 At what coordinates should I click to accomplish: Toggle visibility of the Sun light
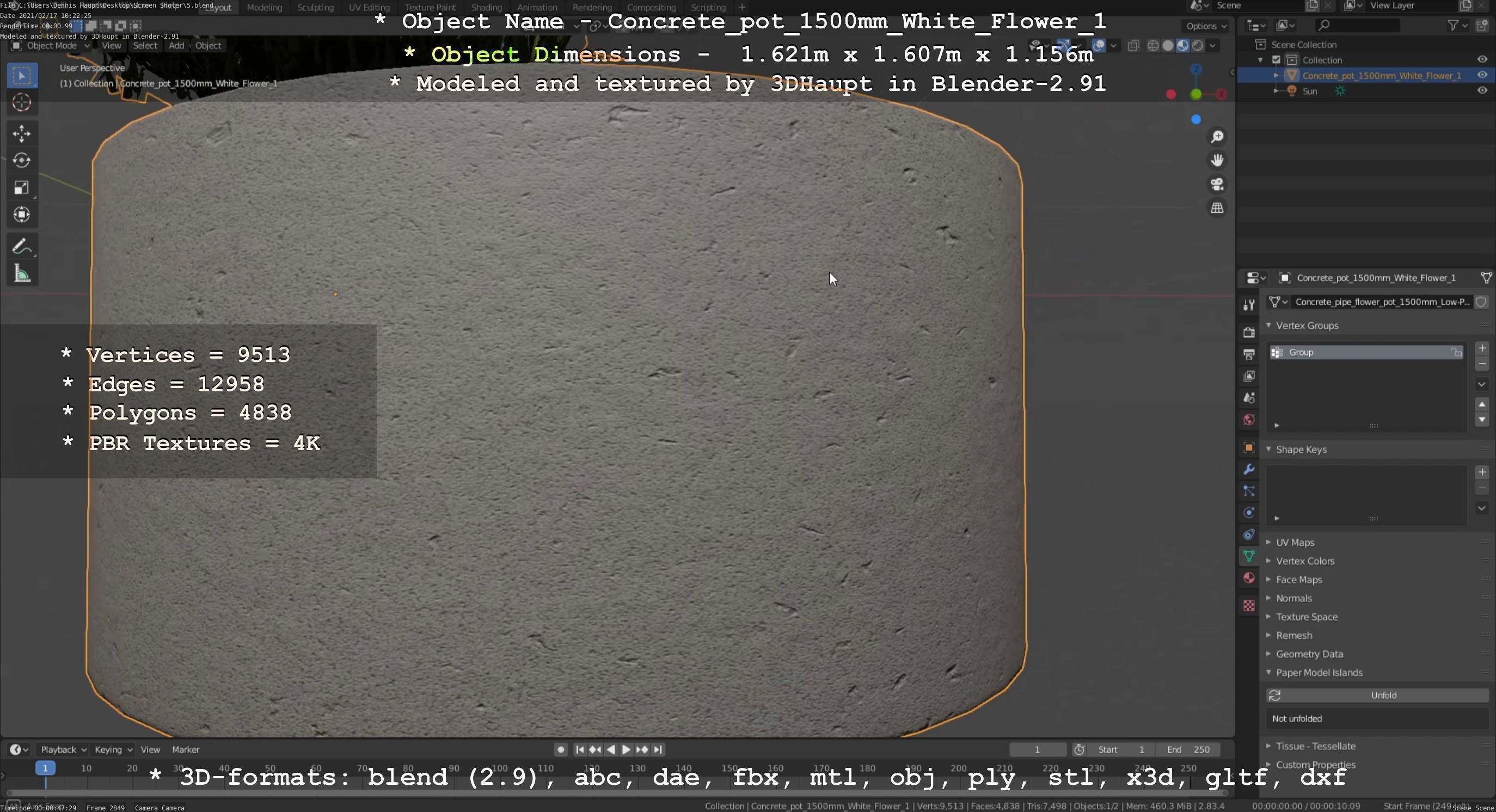tap(1481, 90)
